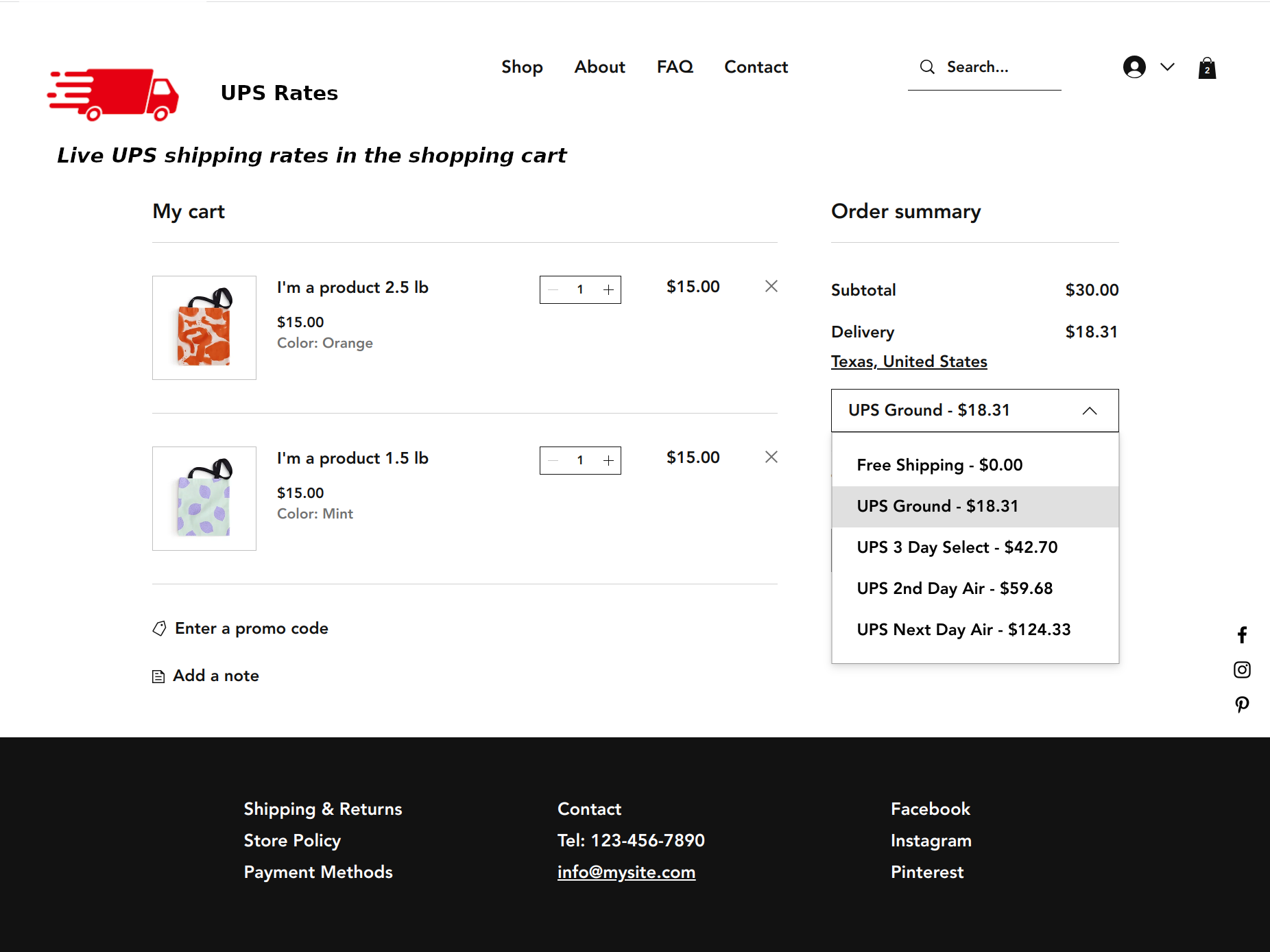The image size is (1270, 952).
Task: Open the Pinterest side icon
Action: click(1242, 704)
